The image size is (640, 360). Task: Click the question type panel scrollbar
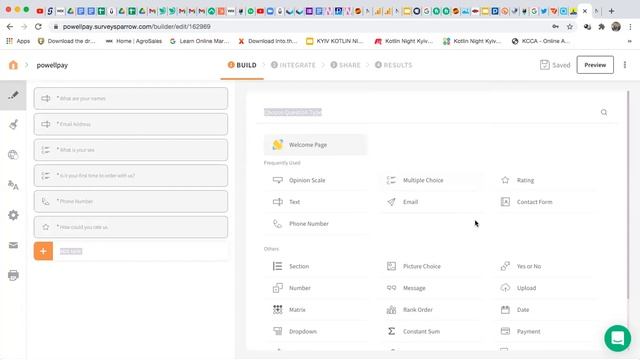pyautogui.click(x=628, y=196)
